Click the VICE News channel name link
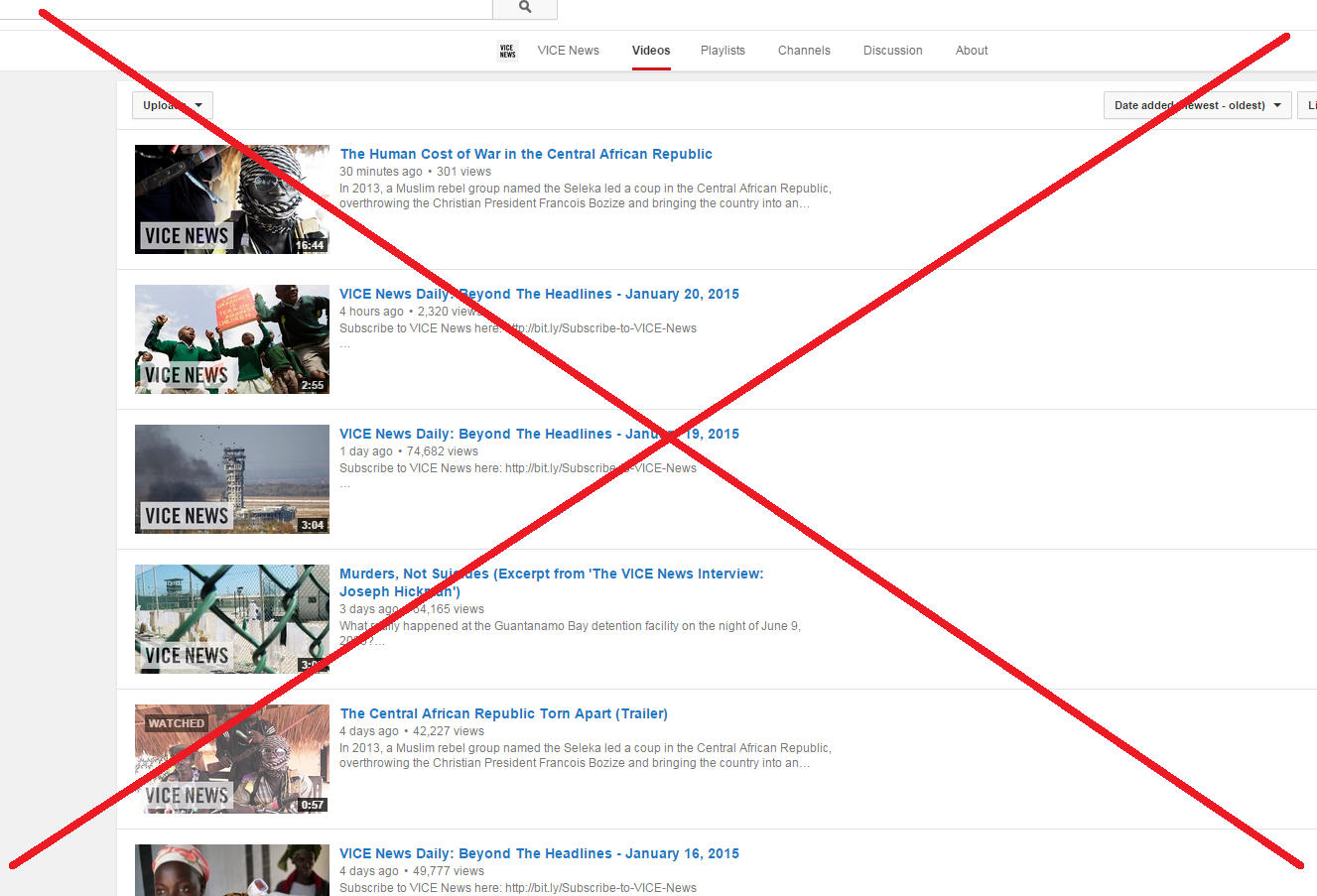Viewport: 1317px width, 896px height. pyautogui.click(x=568, y=51)
